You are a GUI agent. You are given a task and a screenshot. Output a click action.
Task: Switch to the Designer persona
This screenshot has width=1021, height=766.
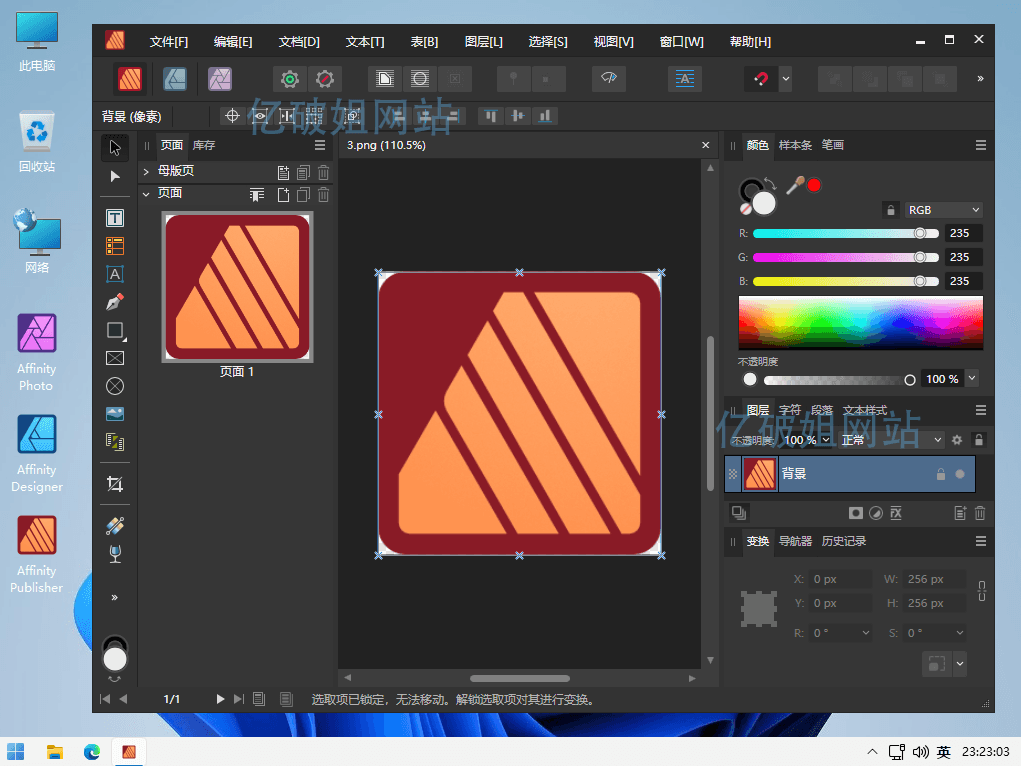coord(175,79)
